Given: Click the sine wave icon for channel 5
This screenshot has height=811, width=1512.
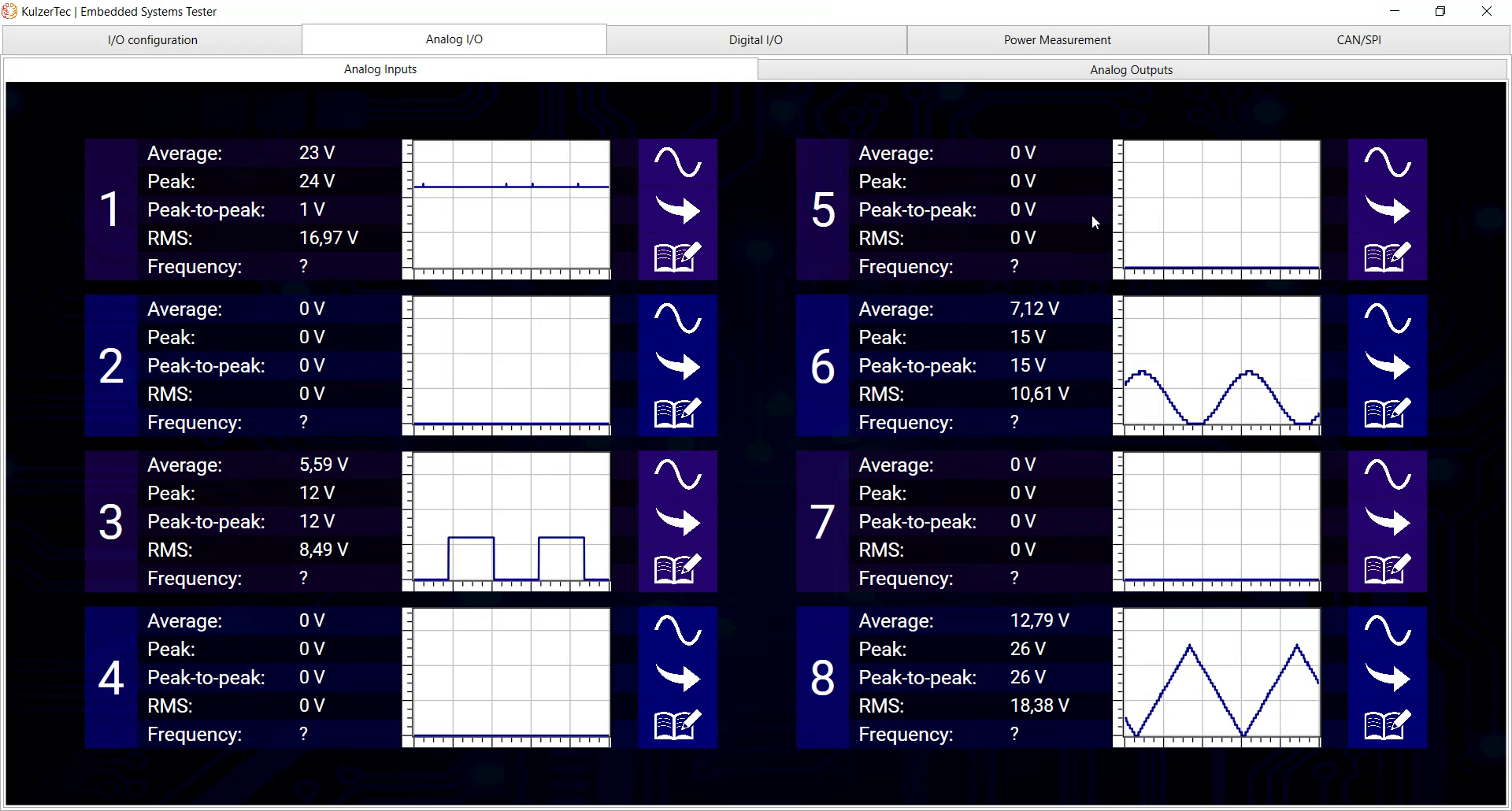Looking at the screenshot, I should pos(1388,162).
